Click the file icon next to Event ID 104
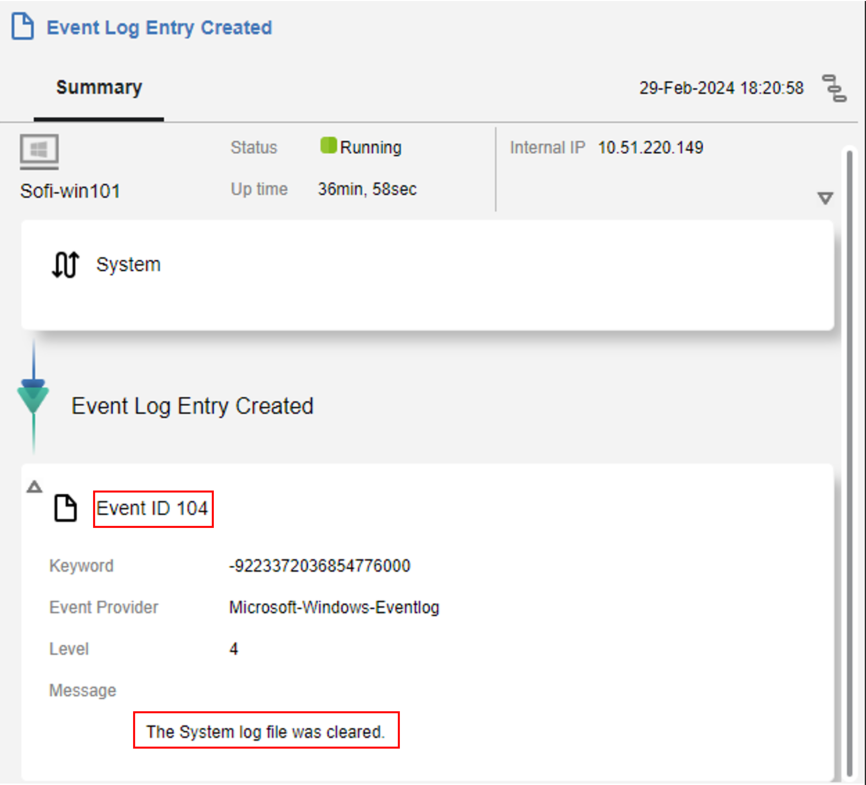 tap(65, 508)
